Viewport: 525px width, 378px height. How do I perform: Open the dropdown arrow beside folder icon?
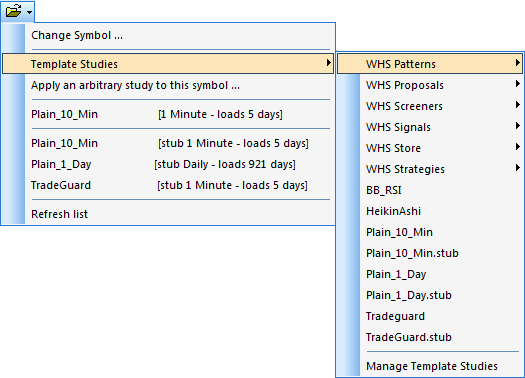click(x=29, y=12)
